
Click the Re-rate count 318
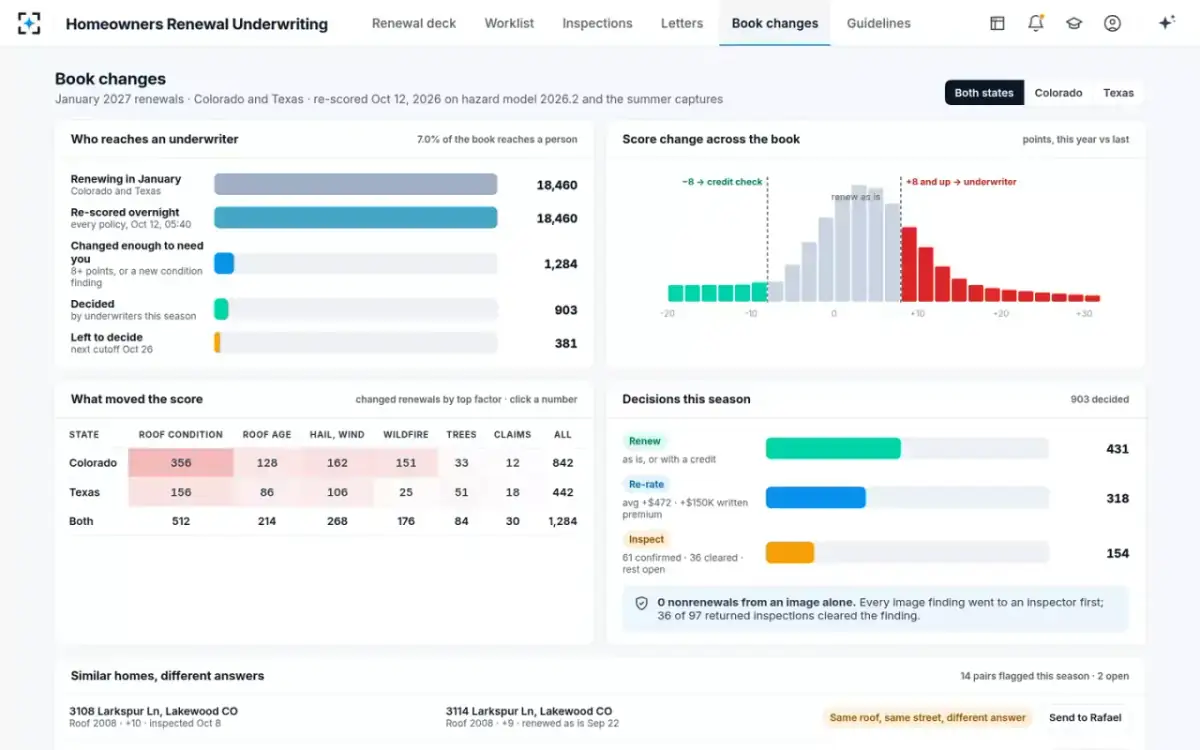(x=1118, y=498)
